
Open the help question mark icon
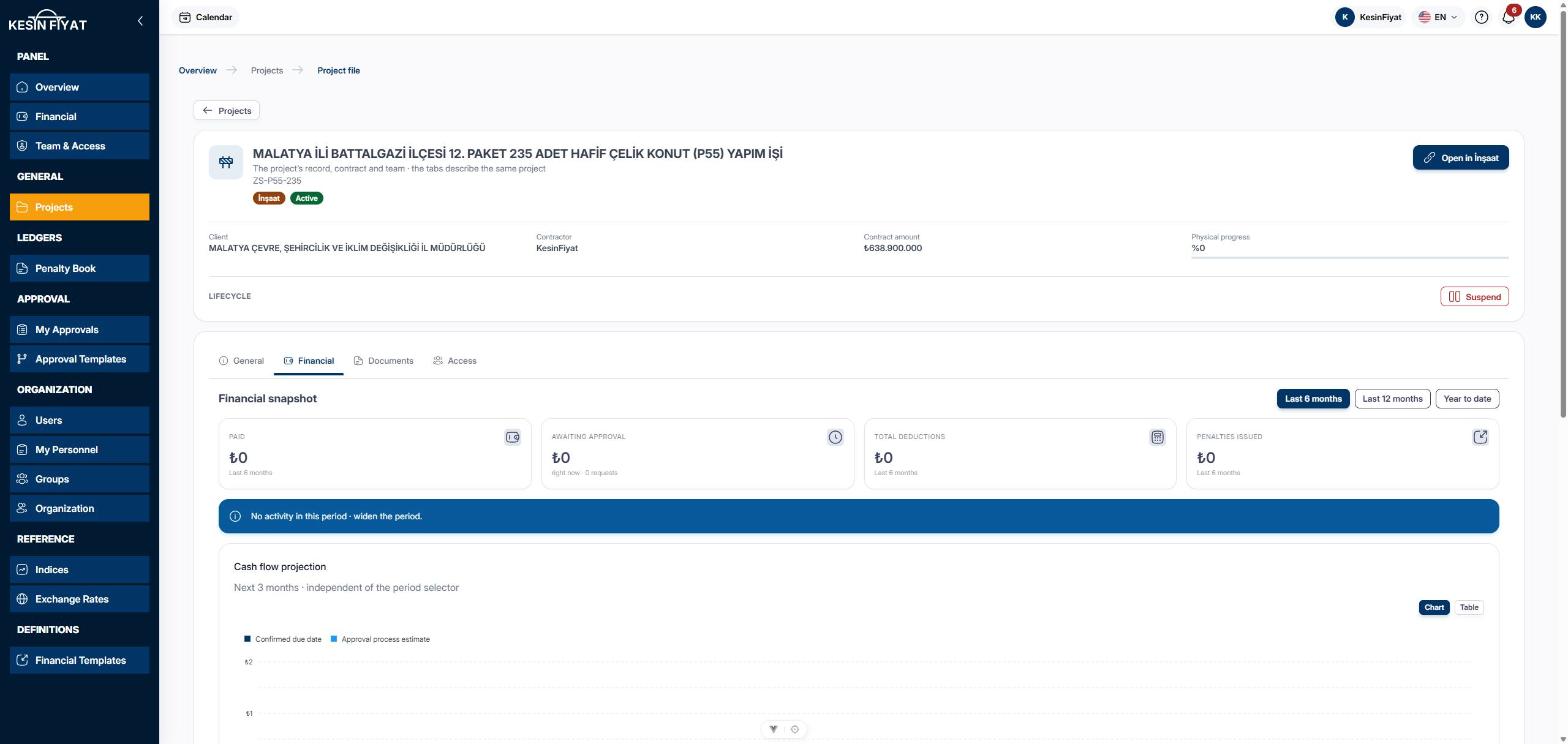[1481, 17]
